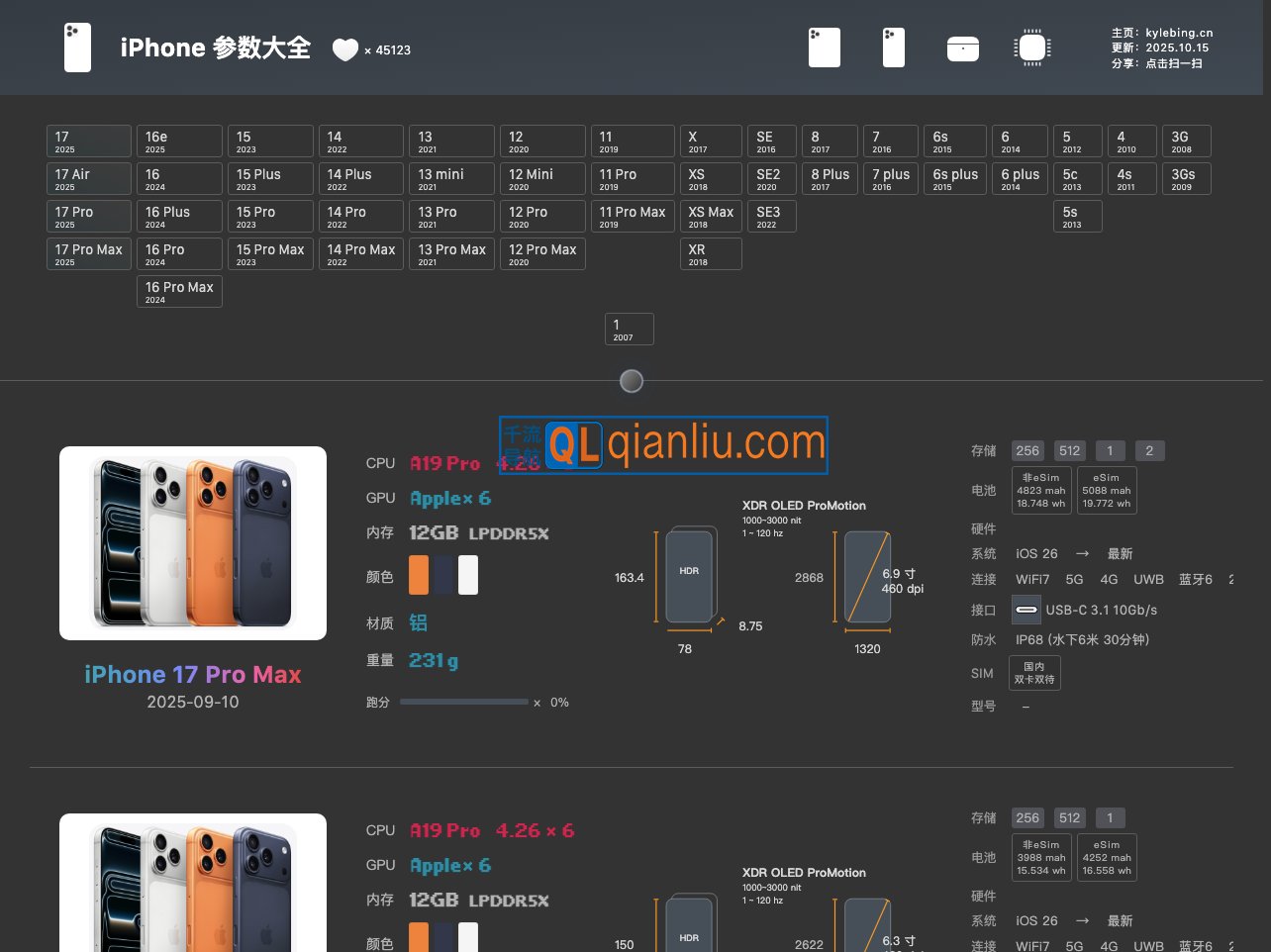
Task: Click the QL qianliu.com watermark logo
Action: [x=663, y=445]
